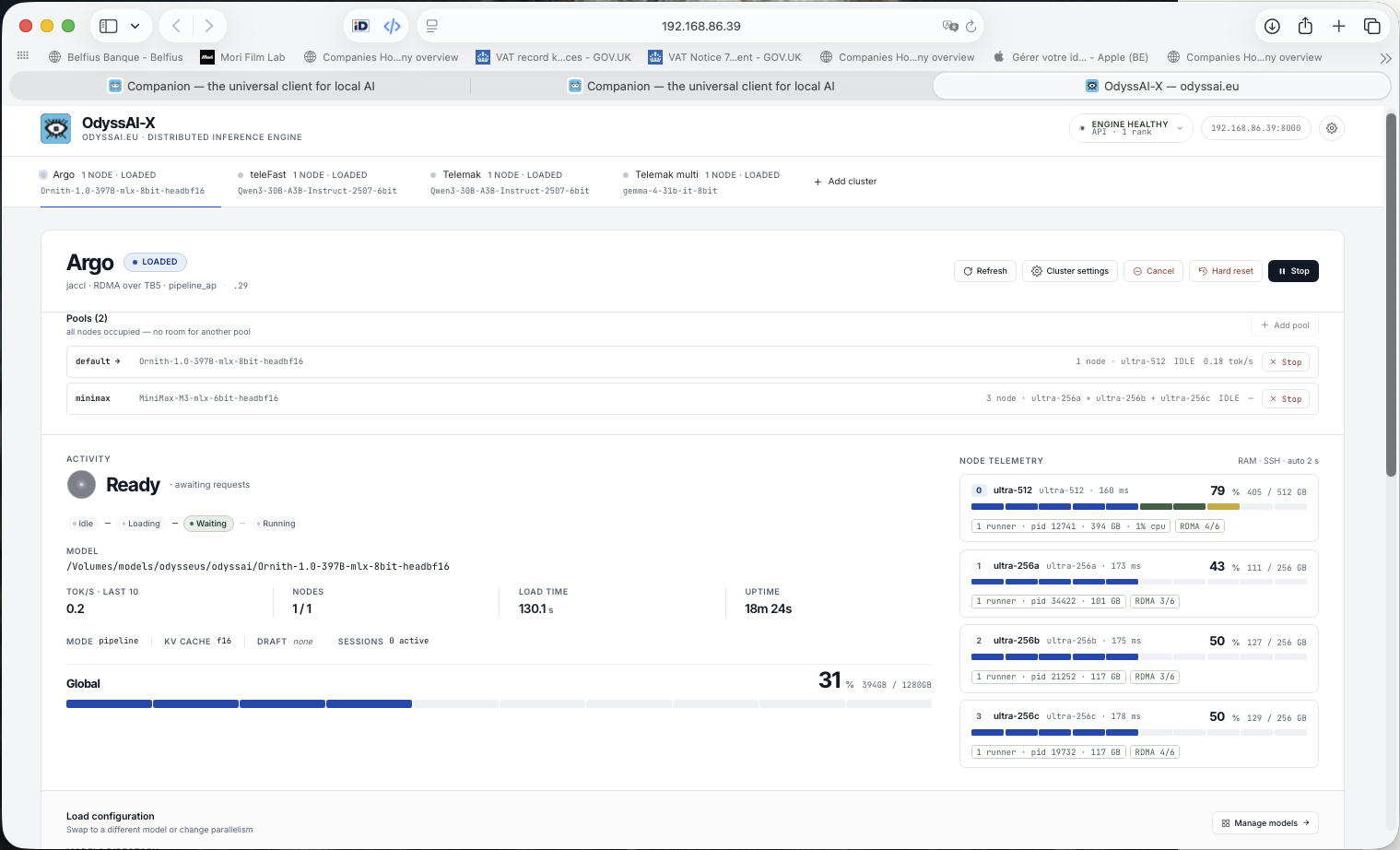Open the developer code brackets extension
This screenshot has height=850, width=1400.
[x=392, y=26]
